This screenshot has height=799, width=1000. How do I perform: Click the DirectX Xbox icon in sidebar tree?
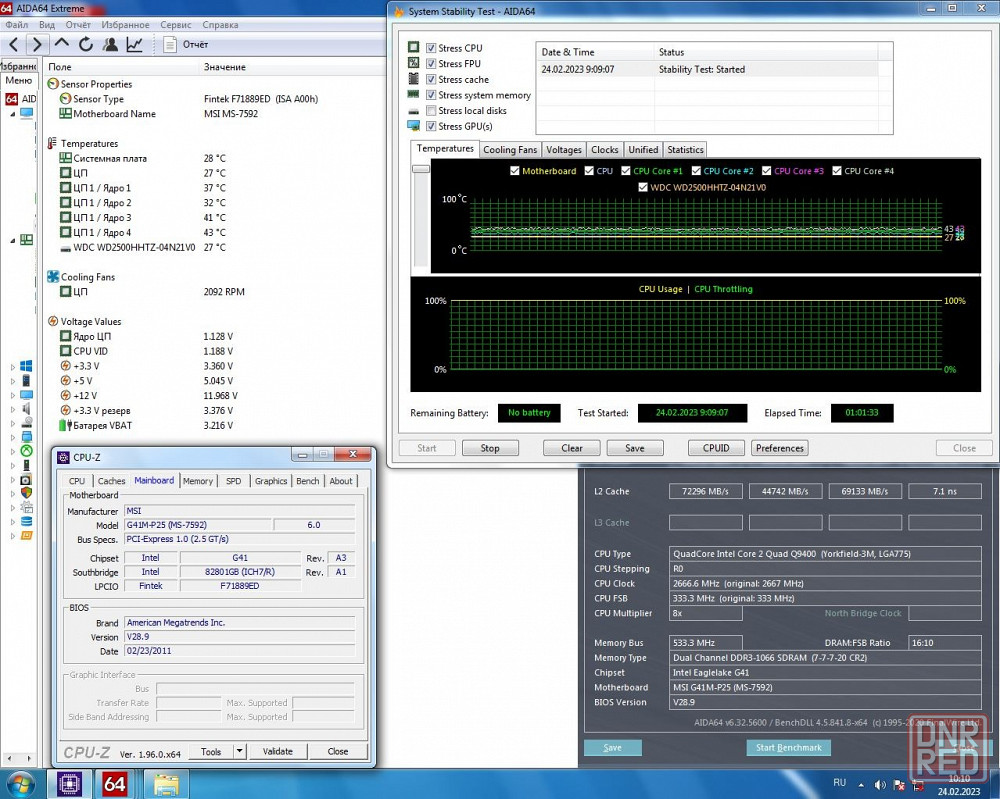pos(26,451)
